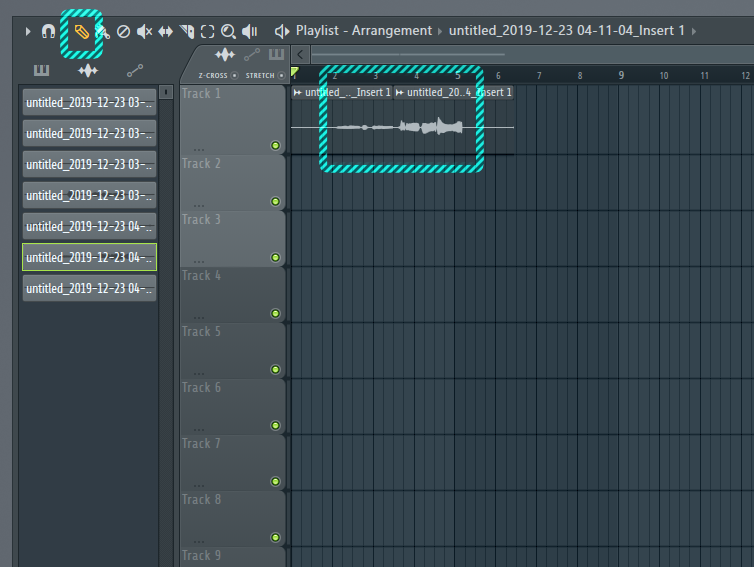Select the untitled_20..4_Insert 1 clip title
Viewport: 754px width, 567px height.
(x=459, y=92)
